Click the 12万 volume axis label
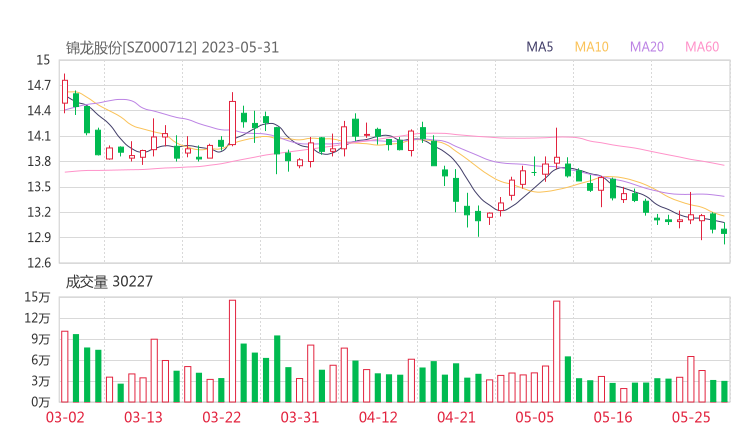Screen dimensions: 740x440 tap(37, 318)
